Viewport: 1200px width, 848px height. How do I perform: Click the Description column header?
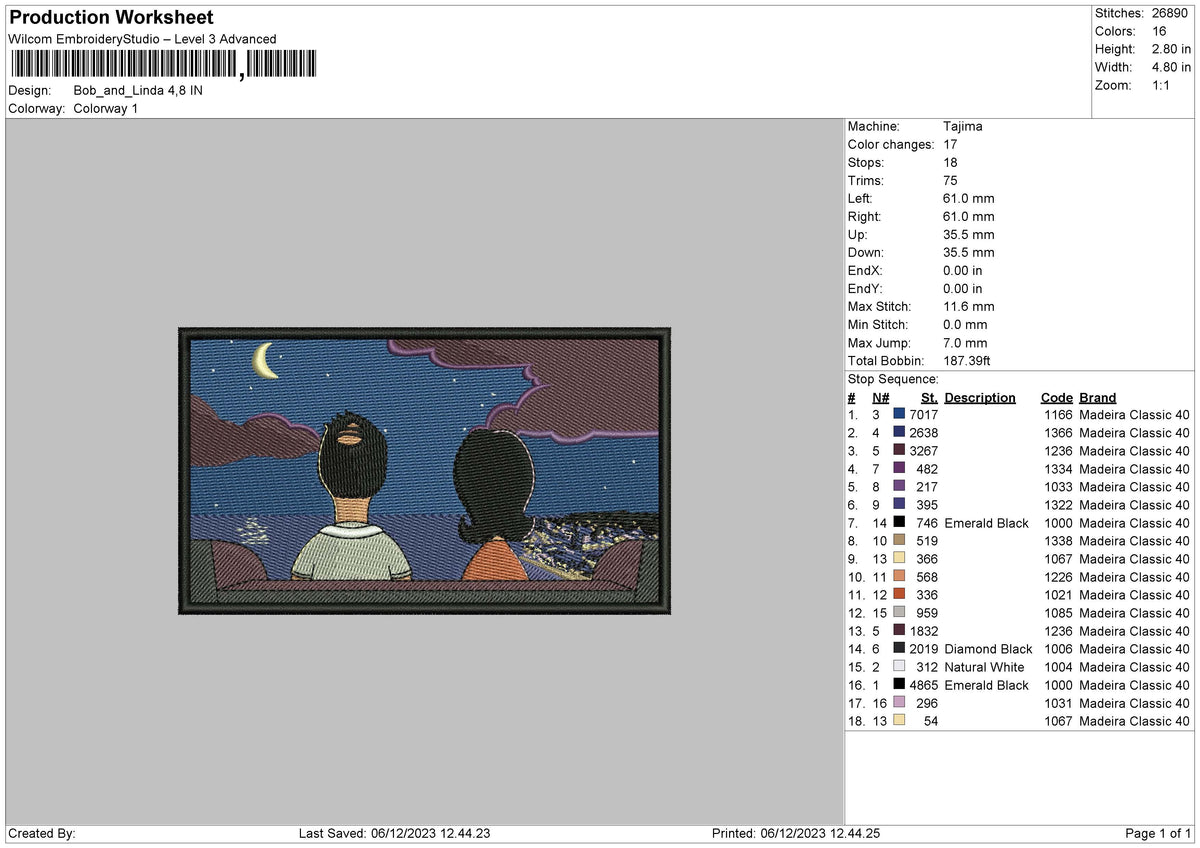[x=980, y=397]
